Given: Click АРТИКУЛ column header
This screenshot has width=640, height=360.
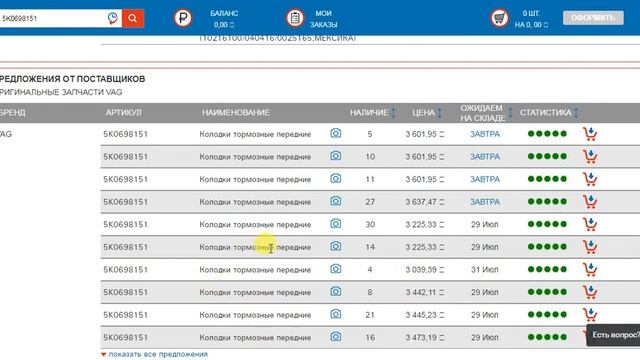Looking at the screenshot, I should [123, 113].
